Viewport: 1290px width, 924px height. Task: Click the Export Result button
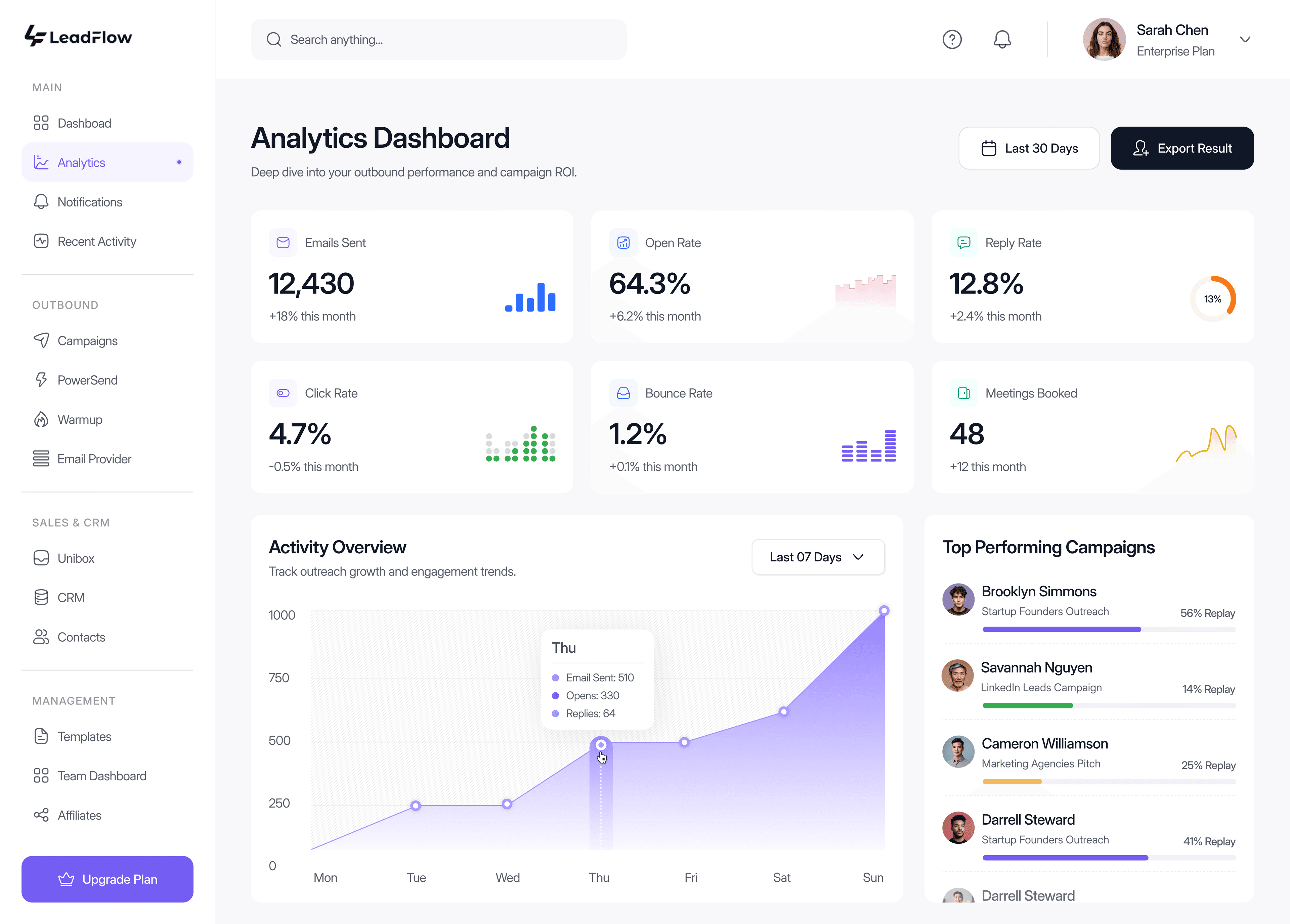click(x=1182, y=148)
